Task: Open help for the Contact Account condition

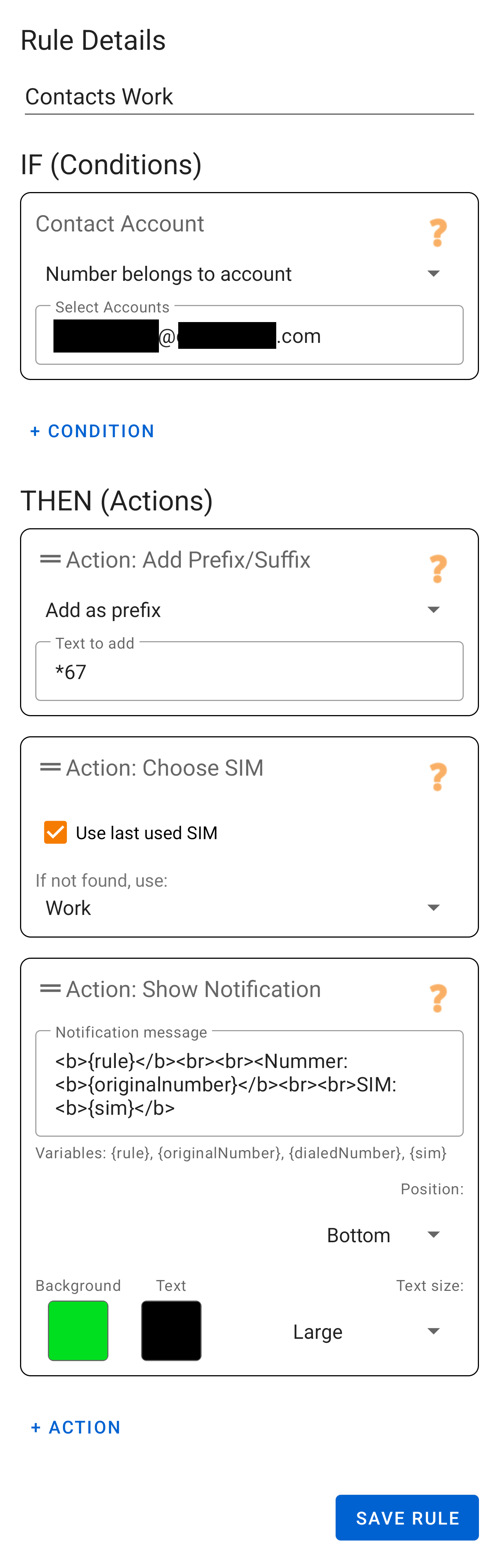Action: pyautogui.click(x=437, y=233)
